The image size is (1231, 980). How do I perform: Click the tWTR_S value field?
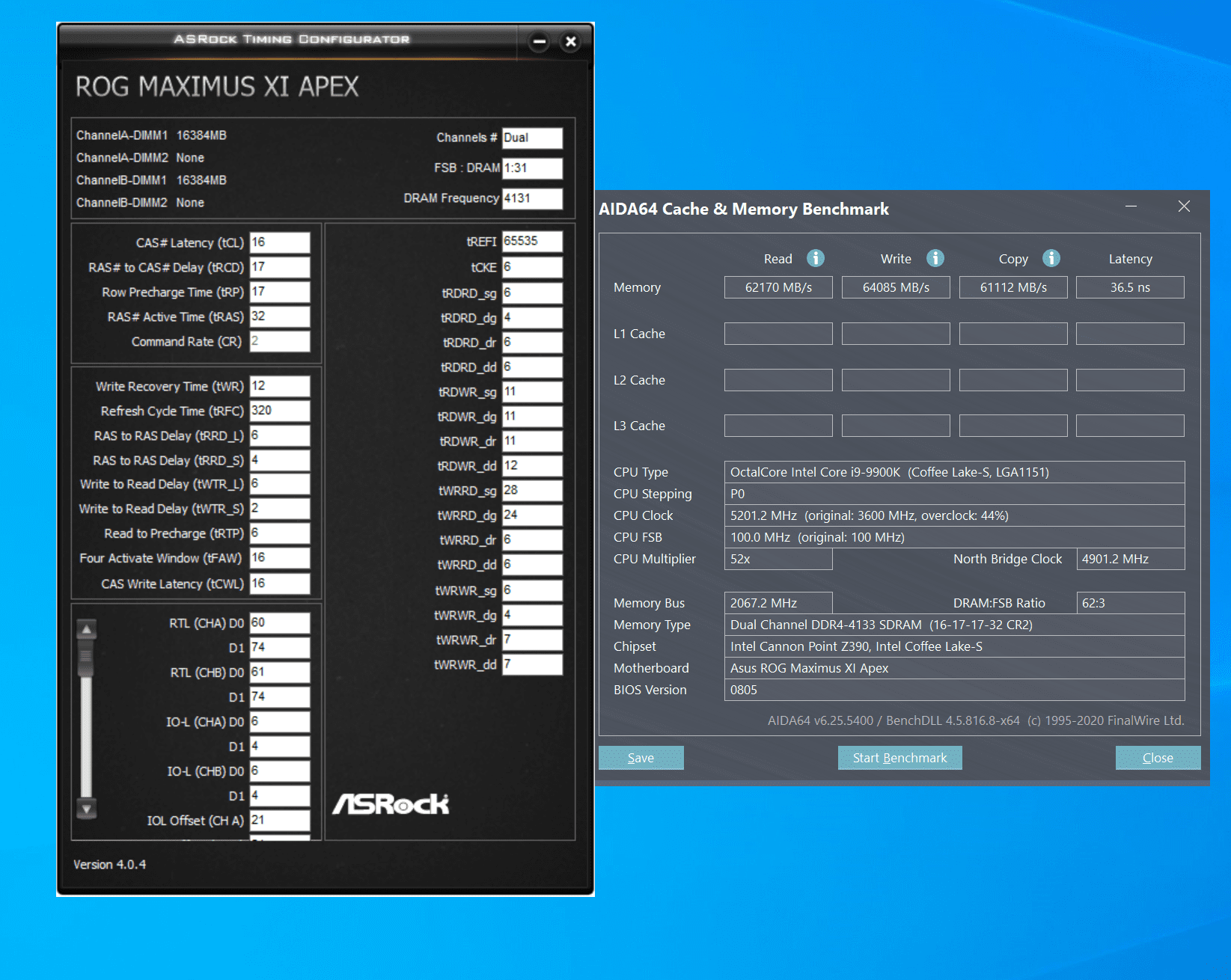click(280, 509)
